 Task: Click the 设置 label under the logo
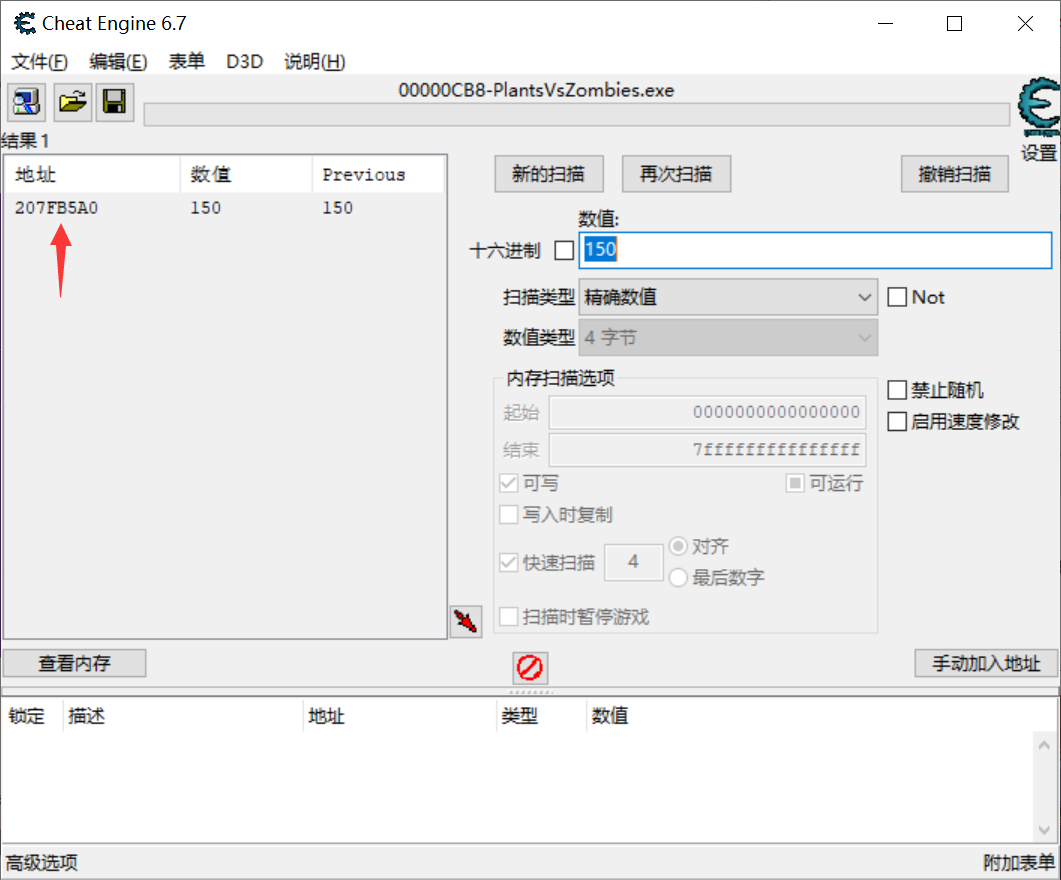coord(1039,154)
